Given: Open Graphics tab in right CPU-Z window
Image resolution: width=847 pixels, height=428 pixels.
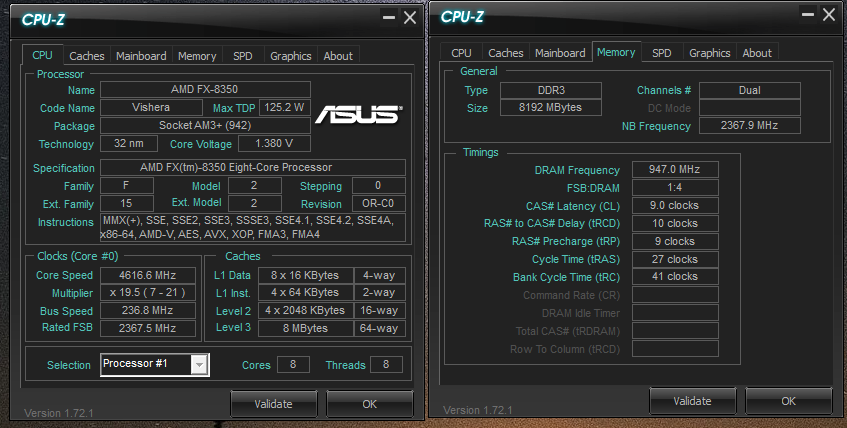Looking at the screenshot, I should click(710, 53).
